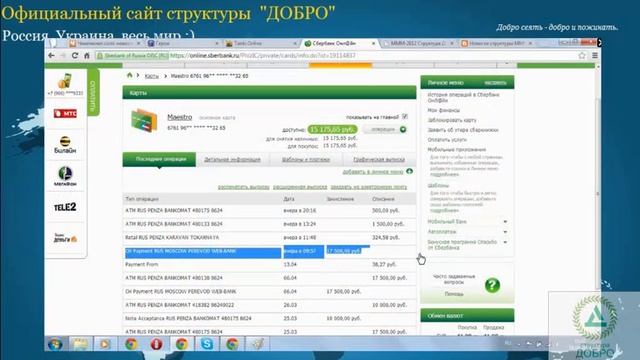Click the last taskbar icon after Chrome

pos(258,344)
